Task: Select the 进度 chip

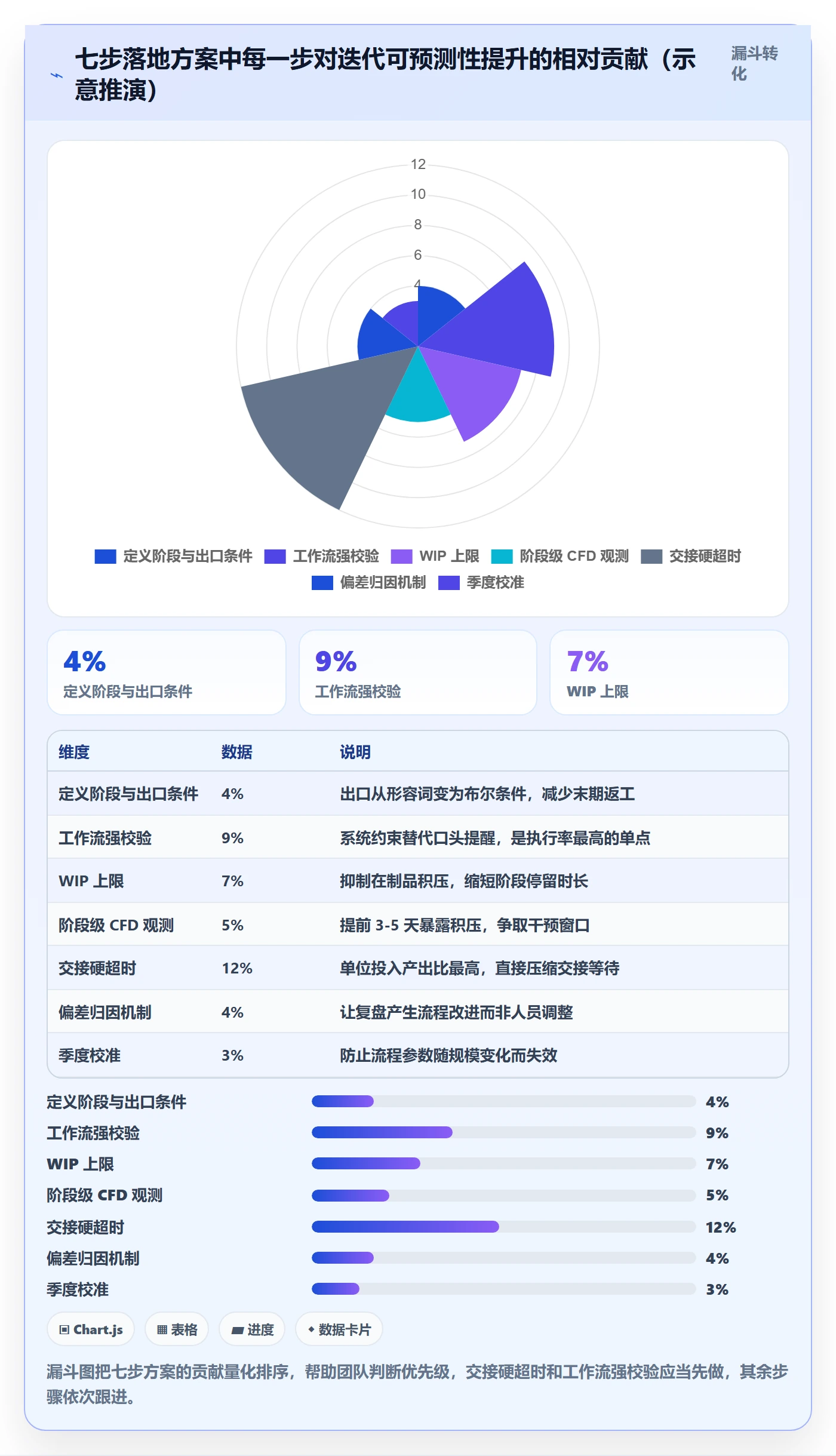Action: pyautogui.click(x=252, y=1330)
